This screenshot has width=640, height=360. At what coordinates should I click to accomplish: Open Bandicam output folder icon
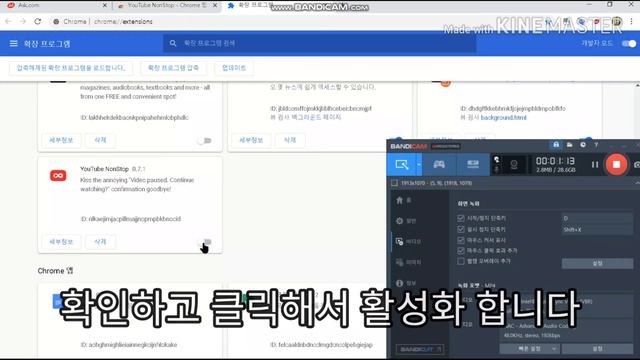click(569, 145)
